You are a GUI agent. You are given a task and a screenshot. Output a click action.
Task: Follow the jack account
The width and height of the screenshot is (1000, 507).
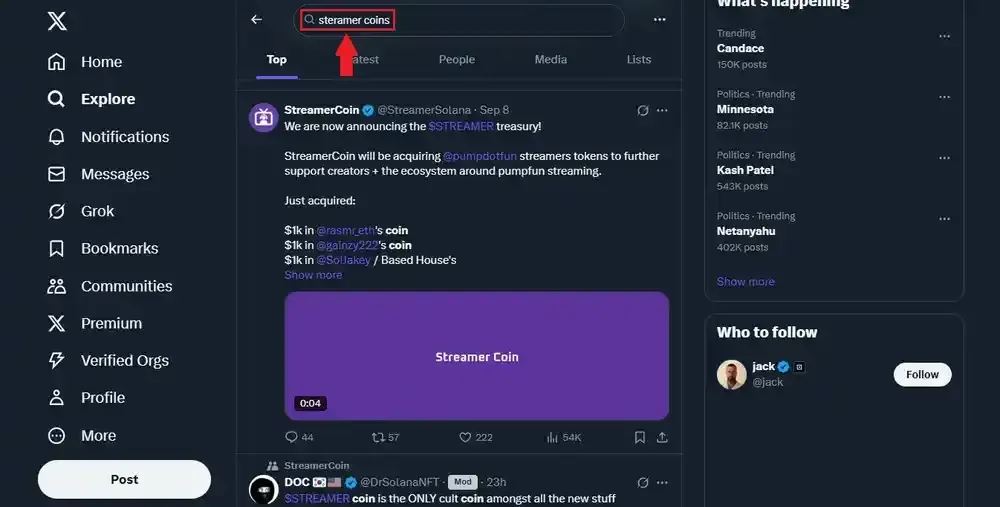(x=922, y=374)
